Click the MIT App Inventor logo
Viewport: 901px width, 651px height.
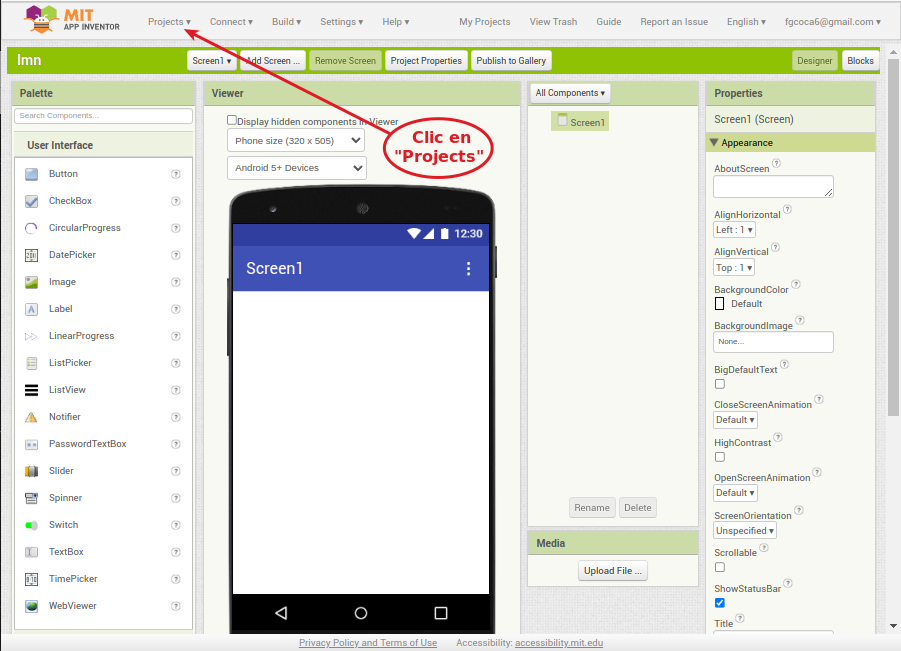(72, 20)
